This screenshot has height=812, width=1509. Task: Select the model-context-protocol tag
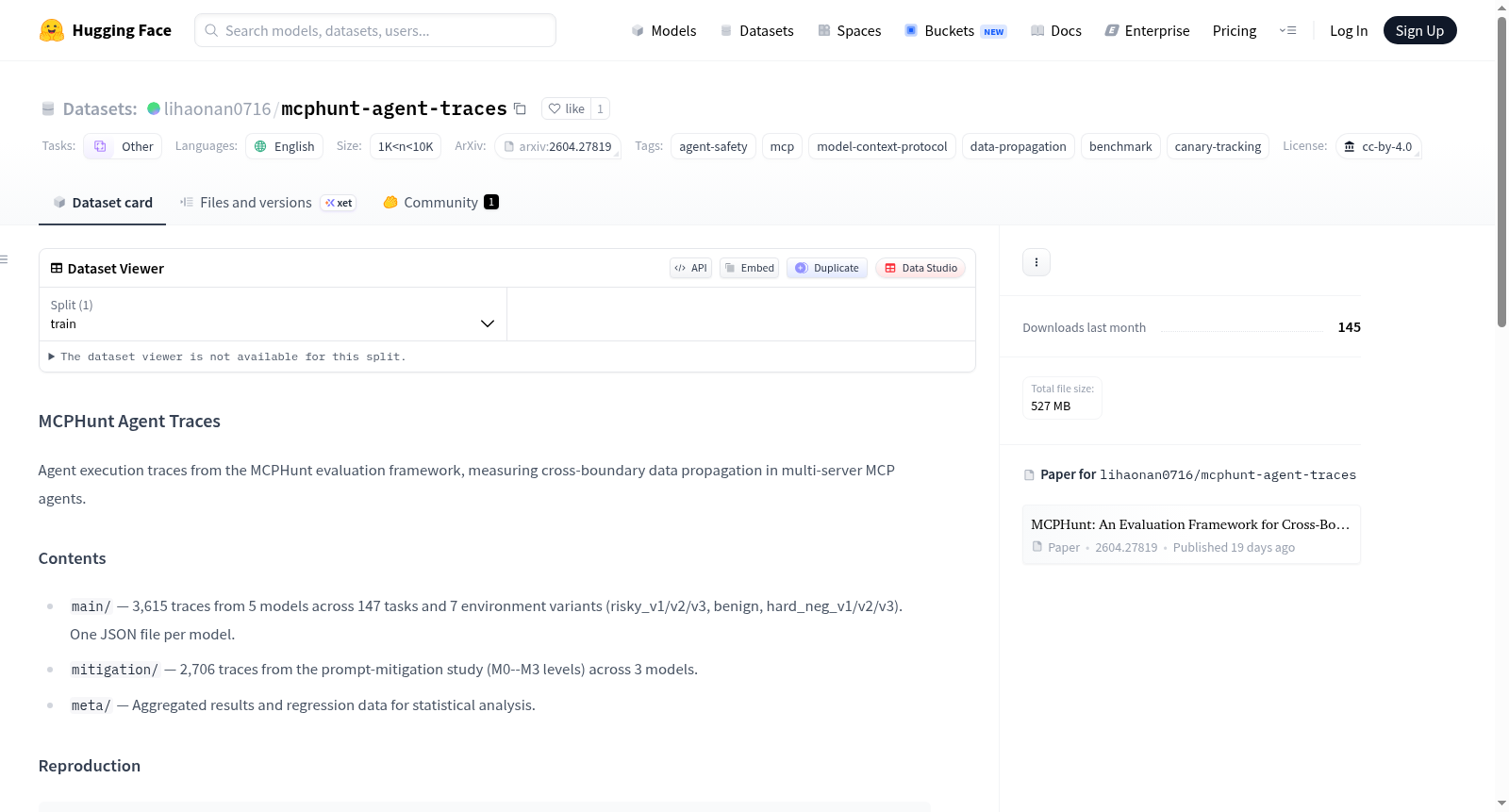[882, 146]
